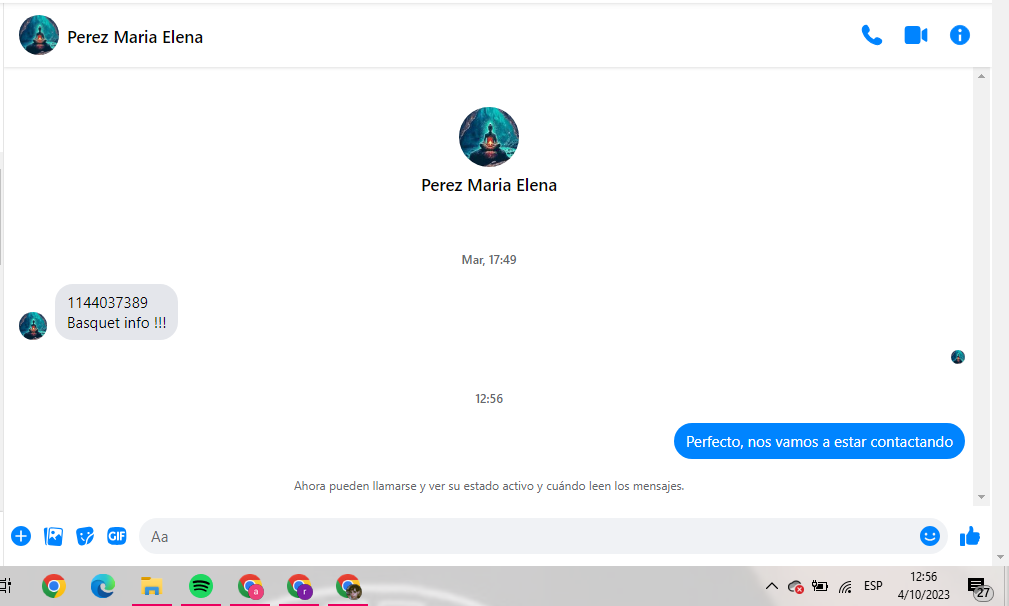This screenshot has height=606, width=1009.
Task: Start a video call in the chat header
Action: point(915,36)
